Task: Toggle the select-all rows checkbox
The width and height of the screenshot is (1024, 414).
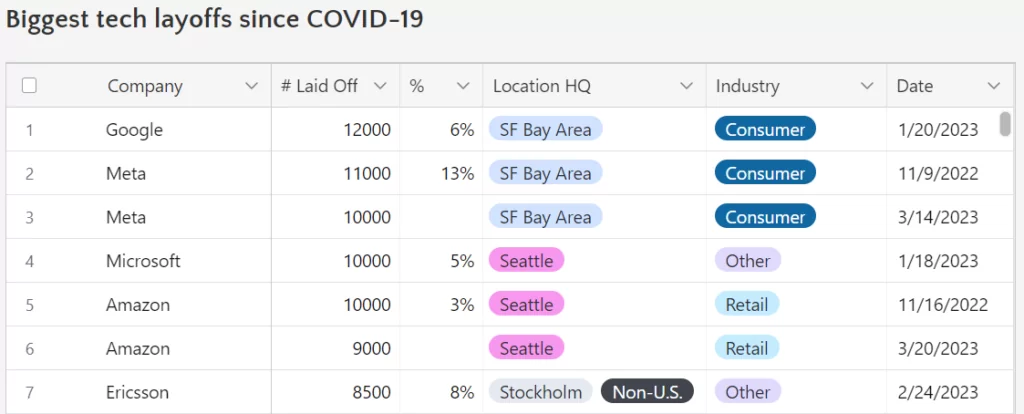Action: click(29, 86)
